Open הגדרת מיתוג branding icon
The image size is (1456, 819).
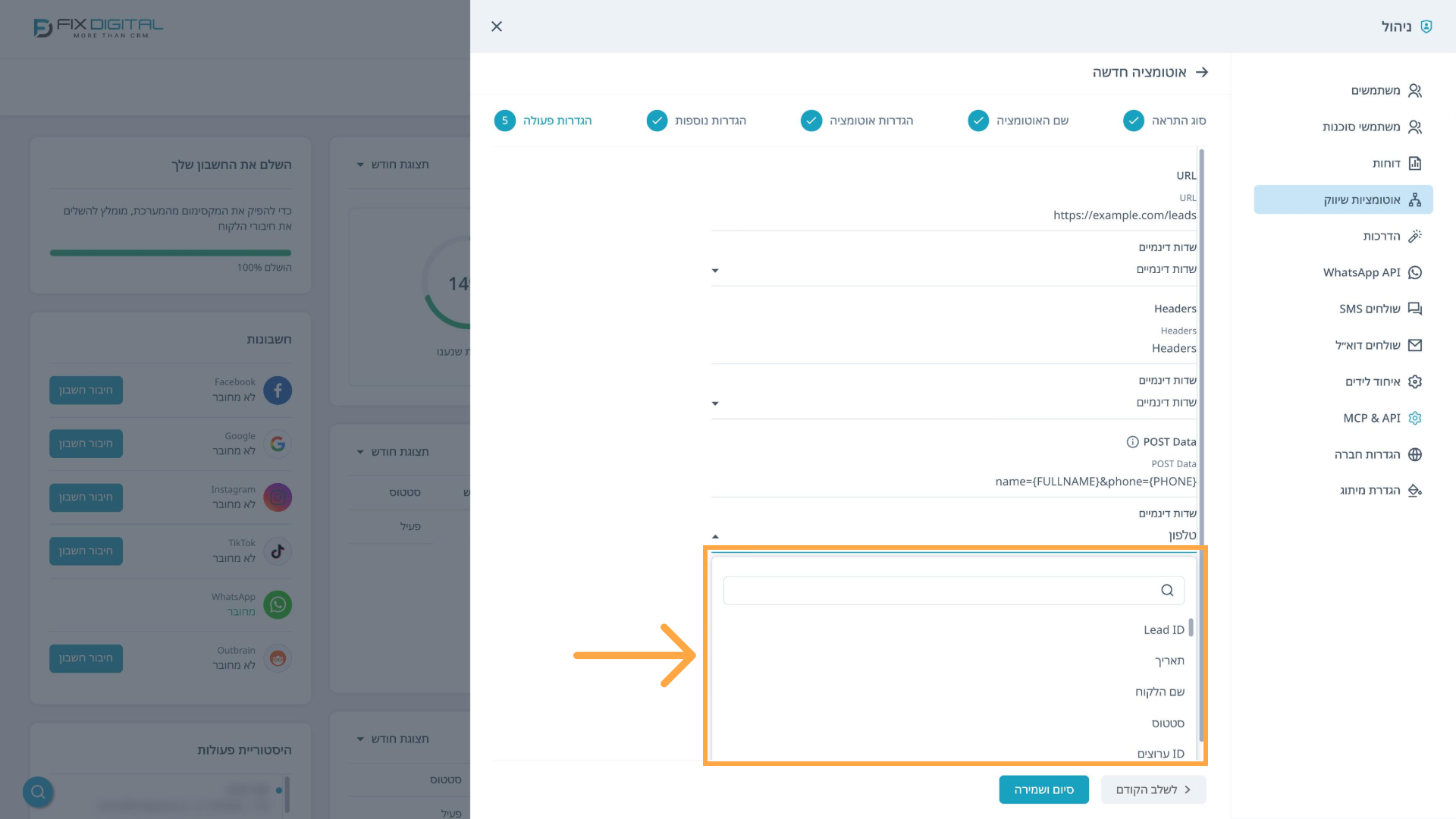(1415, 491)
